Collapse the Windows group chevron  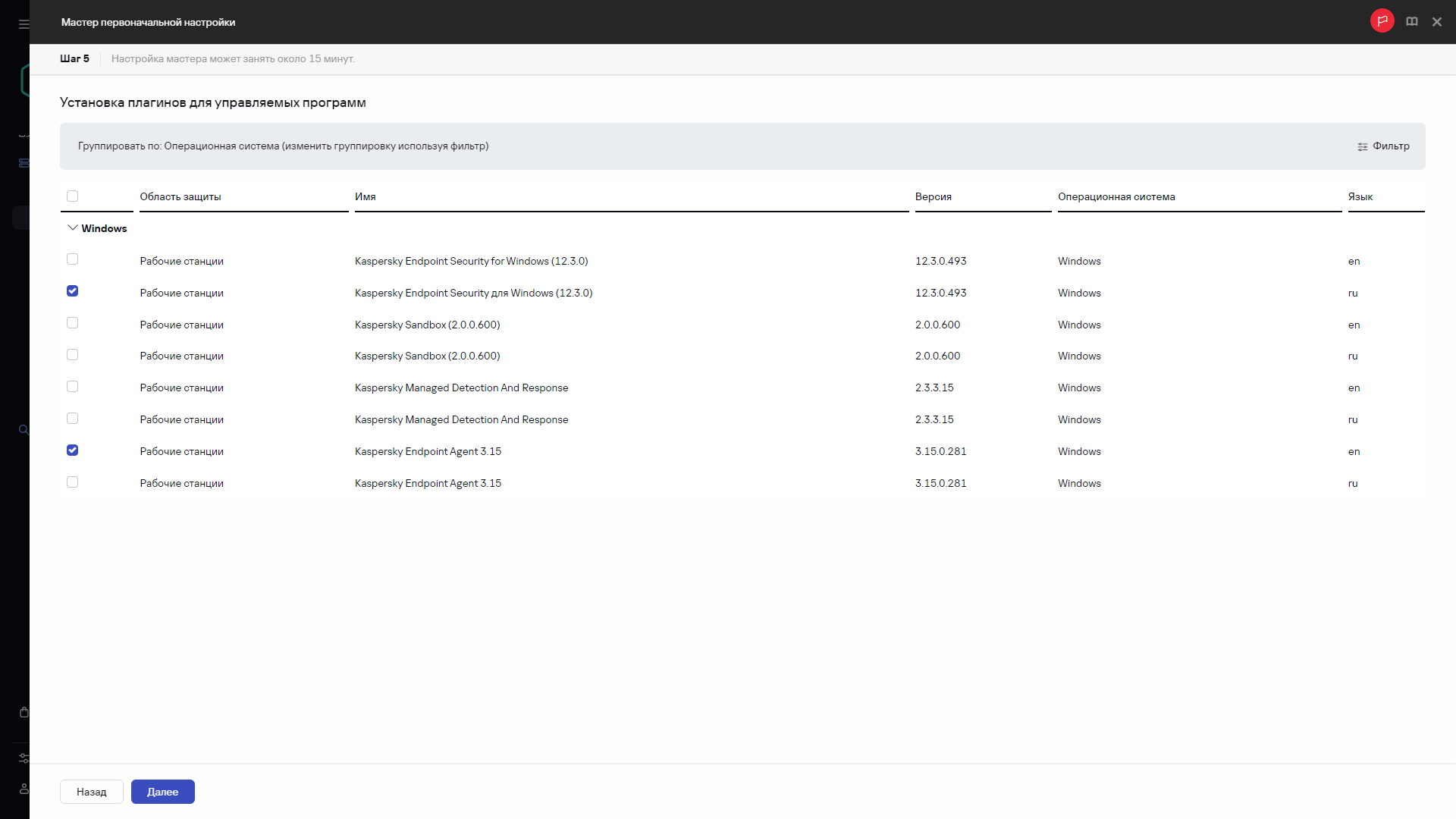click(x=72, y=227)
